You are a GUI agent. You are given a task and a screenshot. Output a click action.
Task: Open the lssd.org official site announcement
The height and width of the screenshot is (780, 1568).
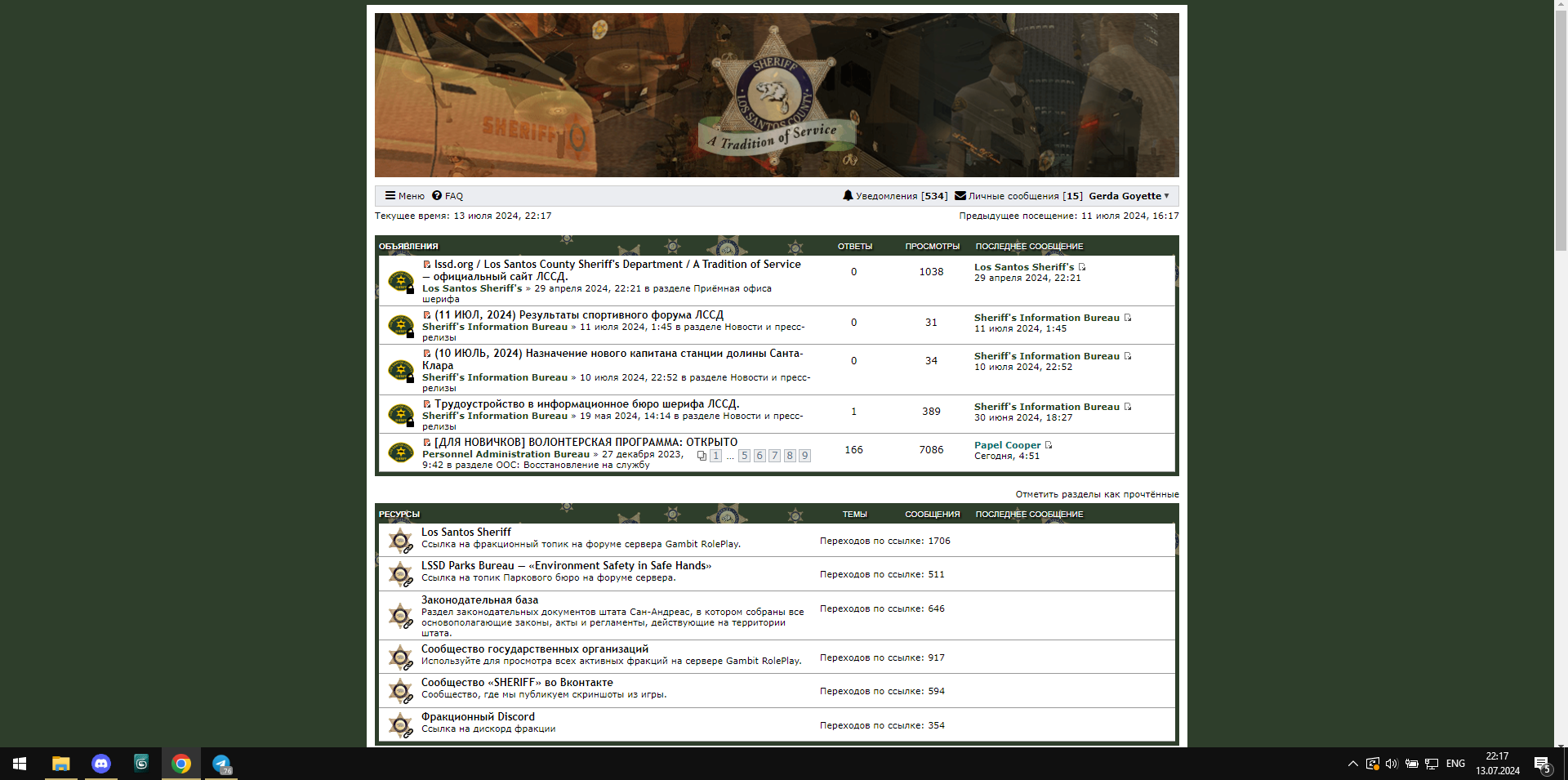click(x=617, y=265)
